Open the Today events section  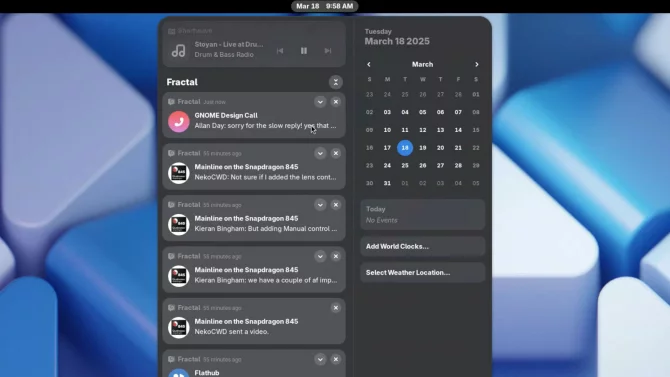(x=423, y=215)
